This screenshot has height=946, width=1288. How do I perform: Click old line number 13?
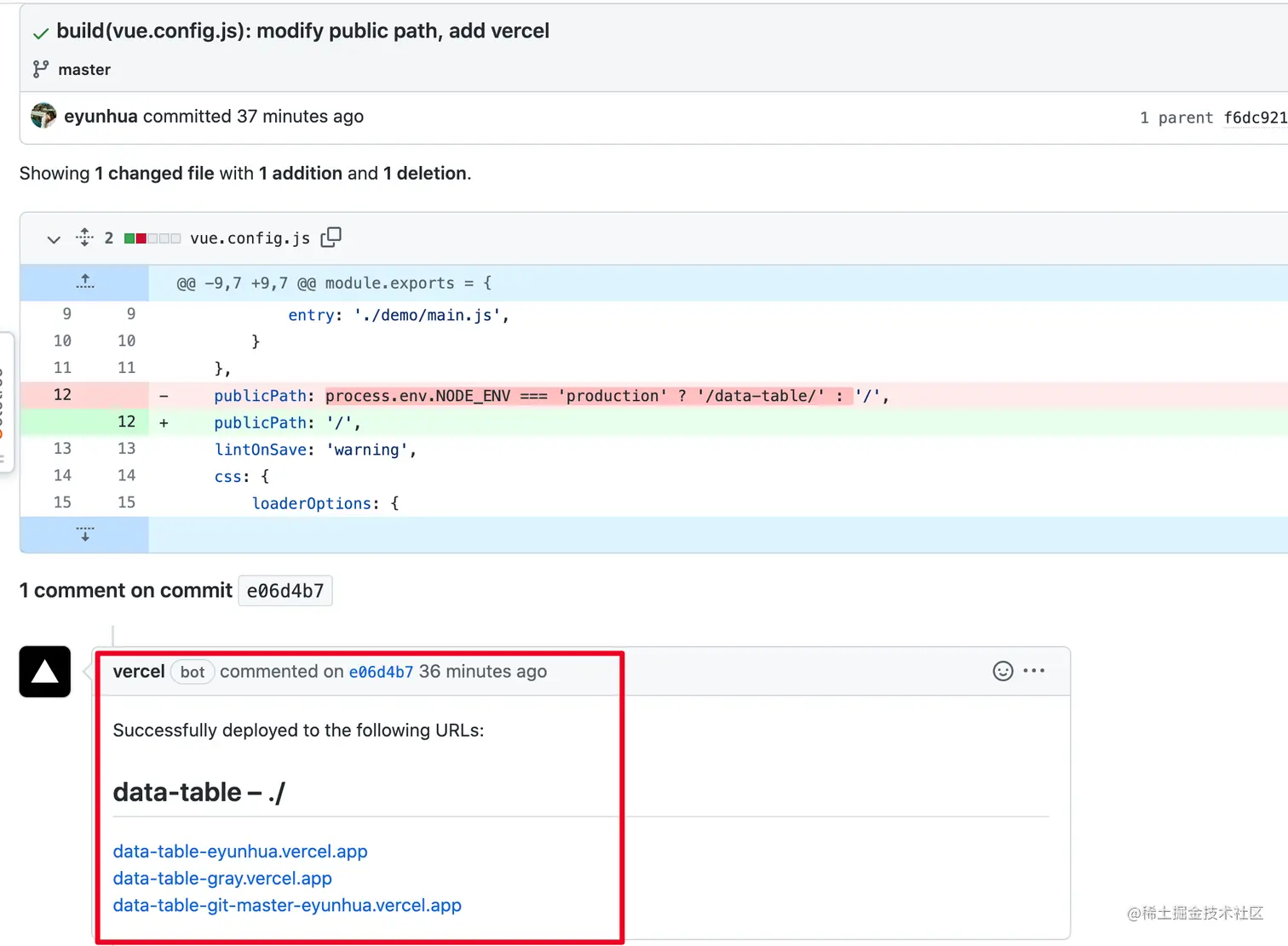tap(62, 449)
